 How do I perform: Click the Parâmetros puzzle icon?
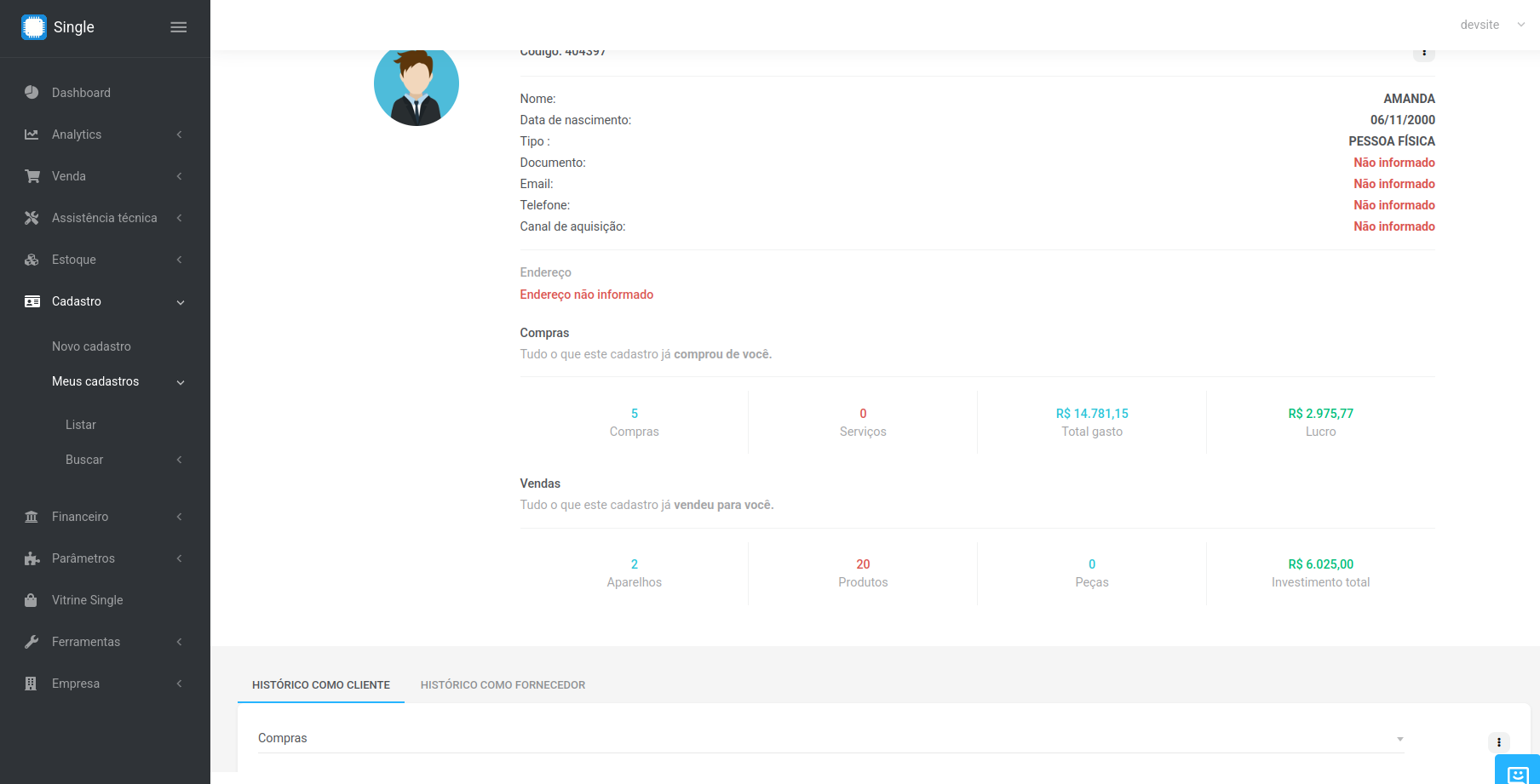click(x=32, y=558)
